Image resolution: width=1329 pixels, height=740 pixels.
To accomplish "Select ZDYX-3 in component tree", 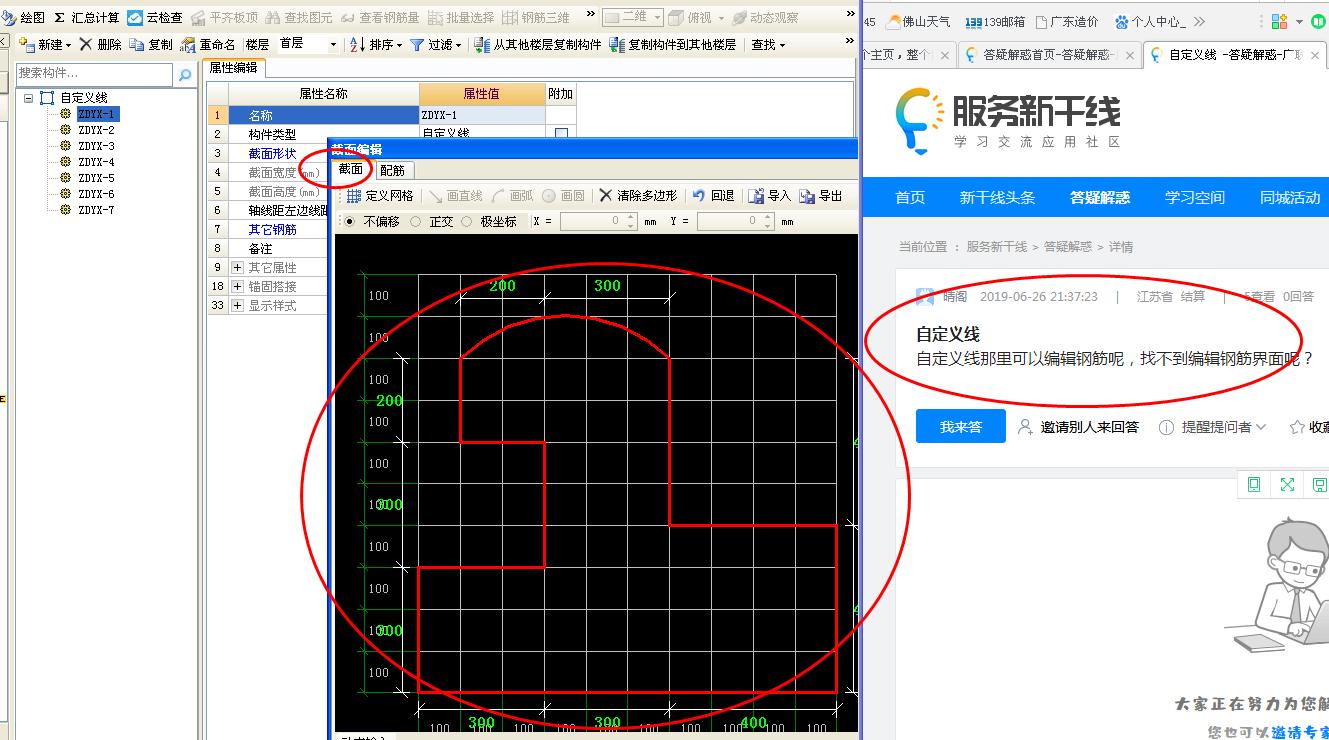I will (x=96, y=146).
